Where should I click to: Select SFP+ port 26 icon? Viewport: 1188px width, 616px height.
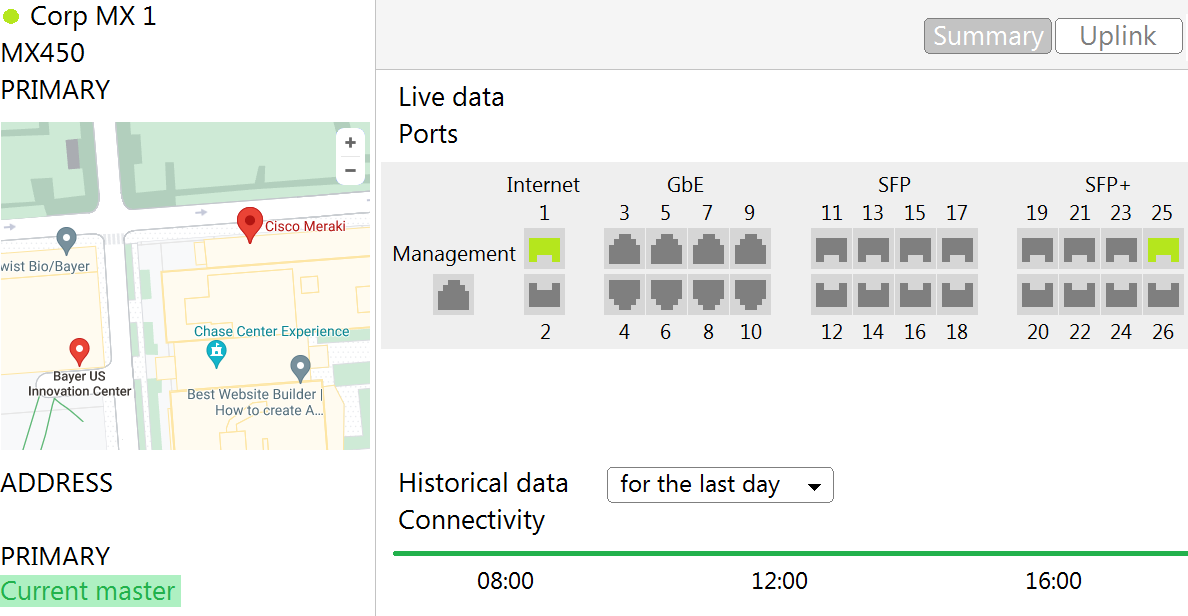(x=1162, y=295)
